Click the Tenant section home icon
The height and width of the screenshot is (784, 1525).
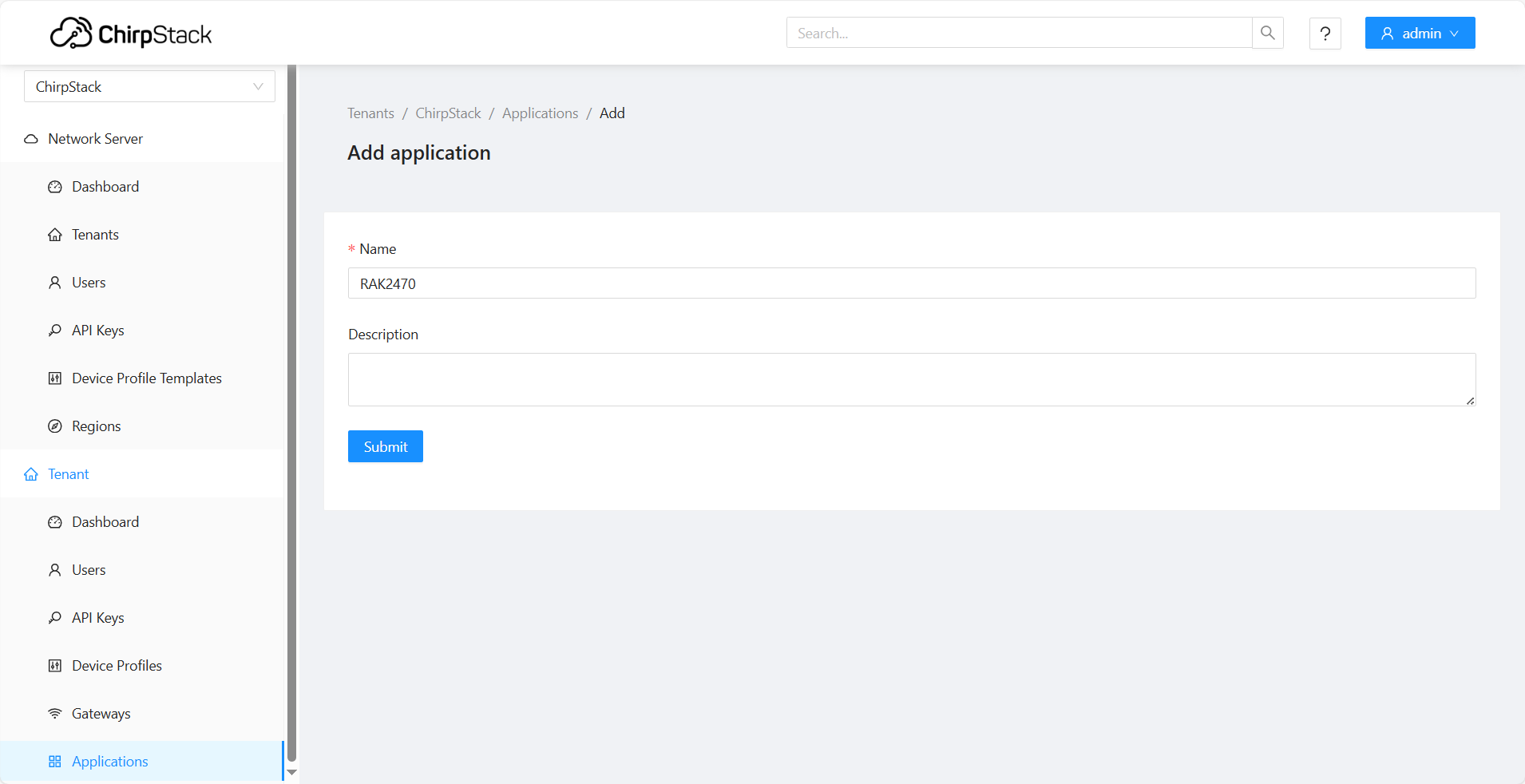tap(31, 474)
